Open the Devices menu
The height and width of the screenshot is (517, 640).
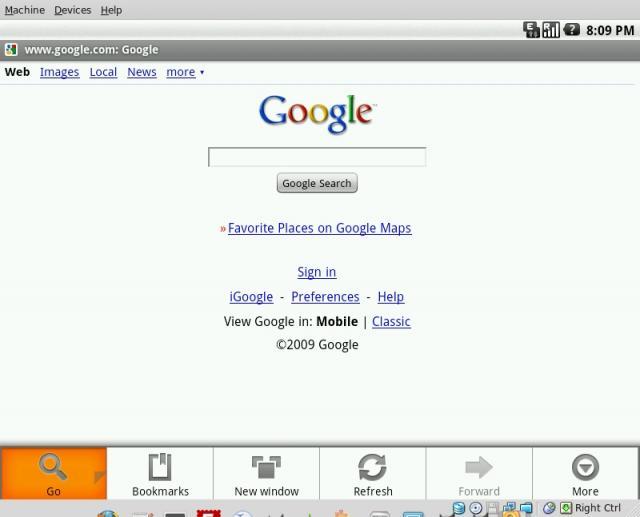pos(73,10)
